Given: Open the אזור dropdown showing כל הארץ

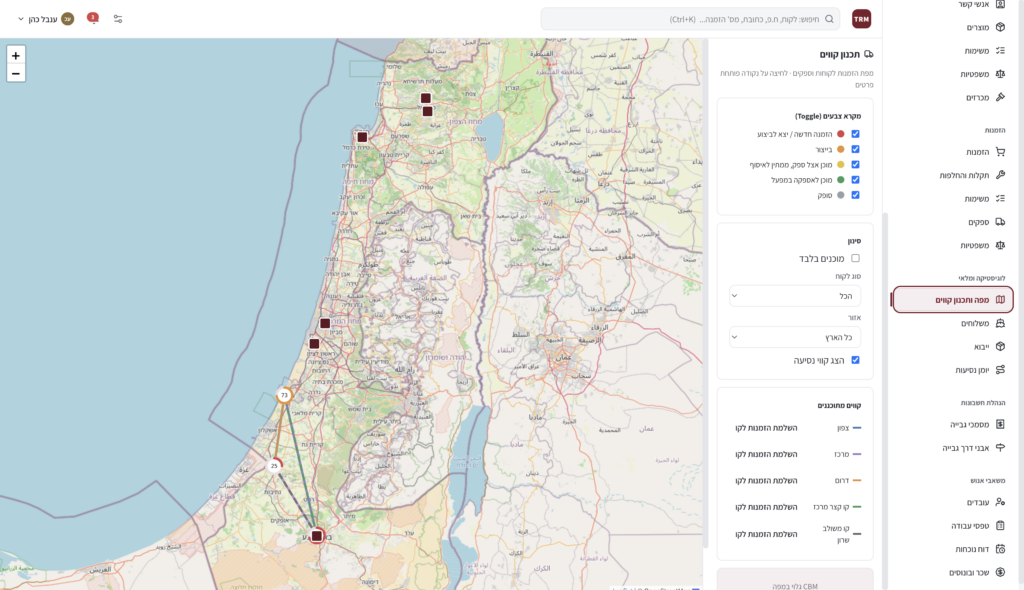Looking at the screenshot, I should [795, 337].
